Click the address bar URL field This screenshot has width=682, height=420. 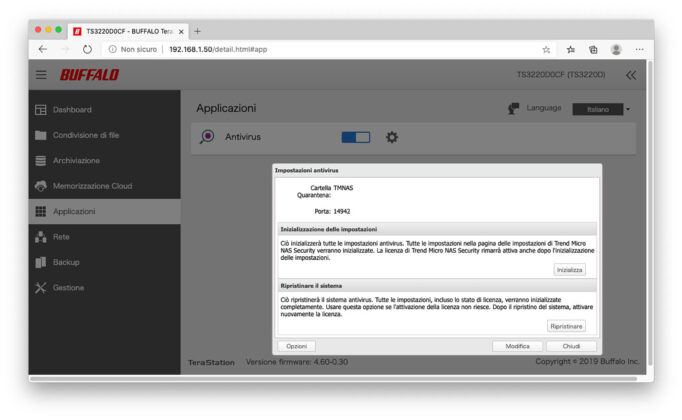[322, 49]
